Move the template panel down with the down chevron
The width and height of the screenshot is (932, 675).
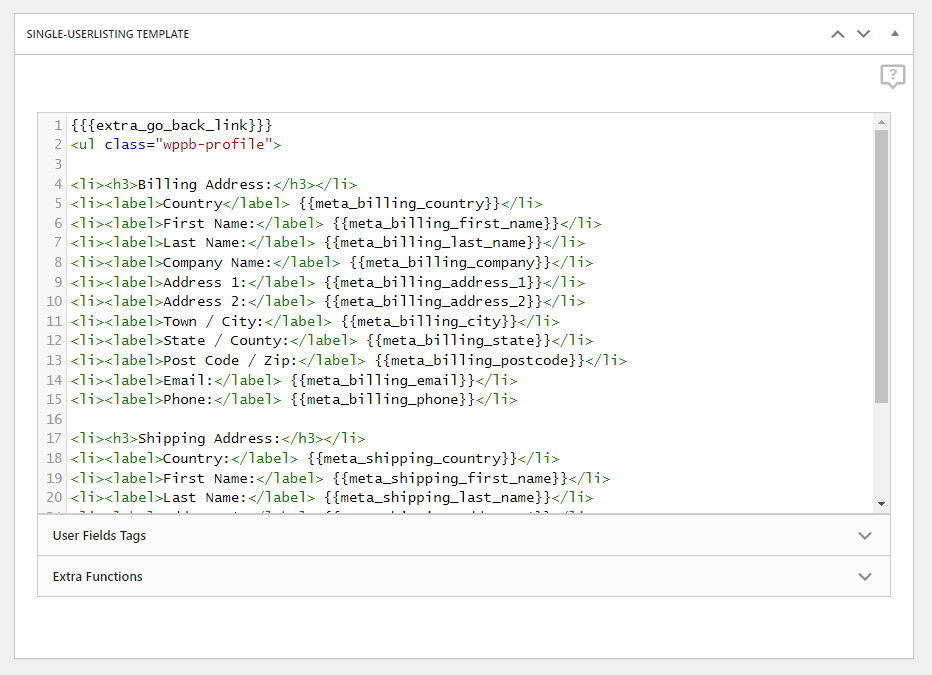pyautogui.click(x=863, y=34)
